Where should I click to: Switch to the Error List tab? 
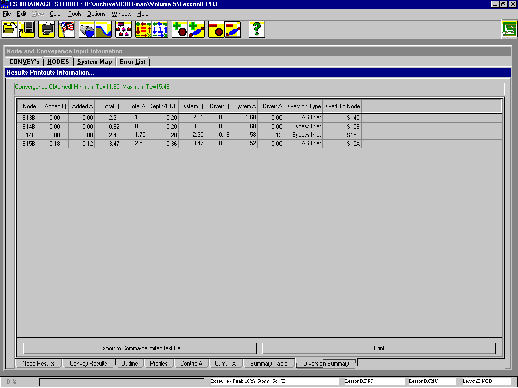pyautogui.click(x=132, y=62)
